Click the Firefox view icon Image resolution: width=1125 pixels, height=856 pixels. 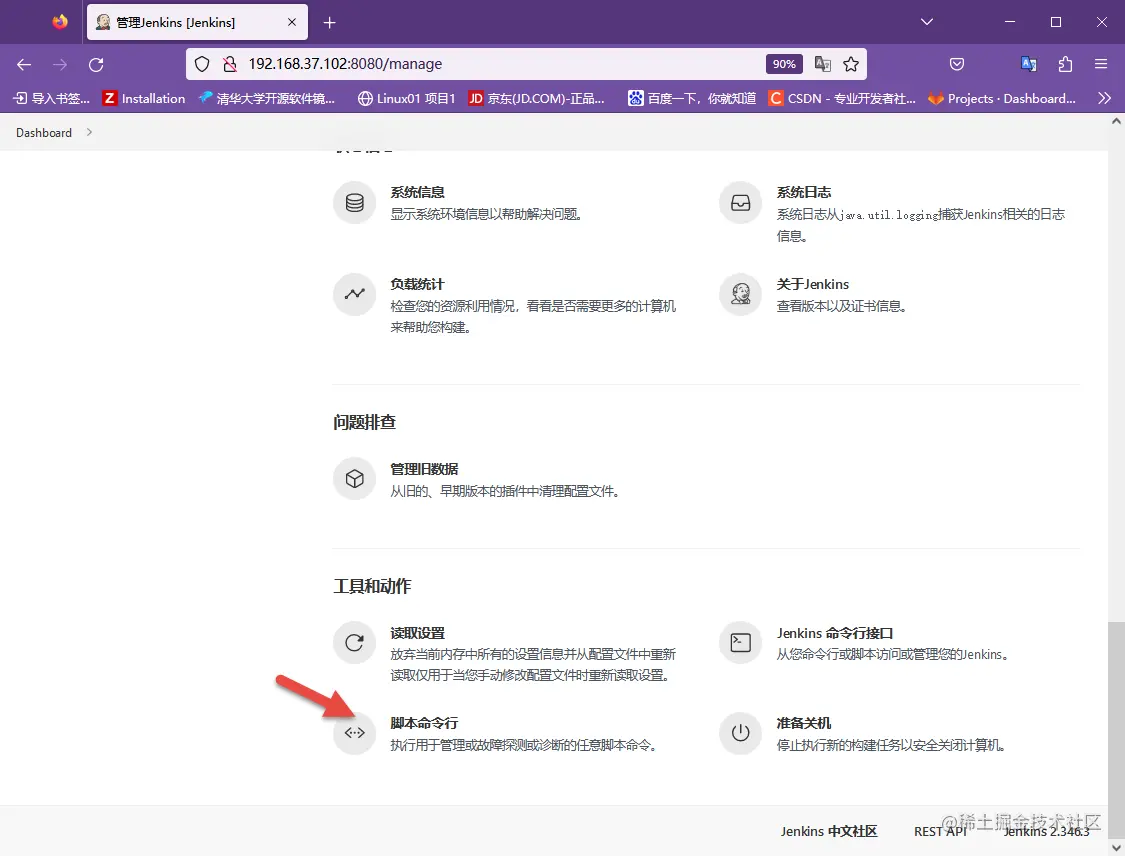click(60, 22)
